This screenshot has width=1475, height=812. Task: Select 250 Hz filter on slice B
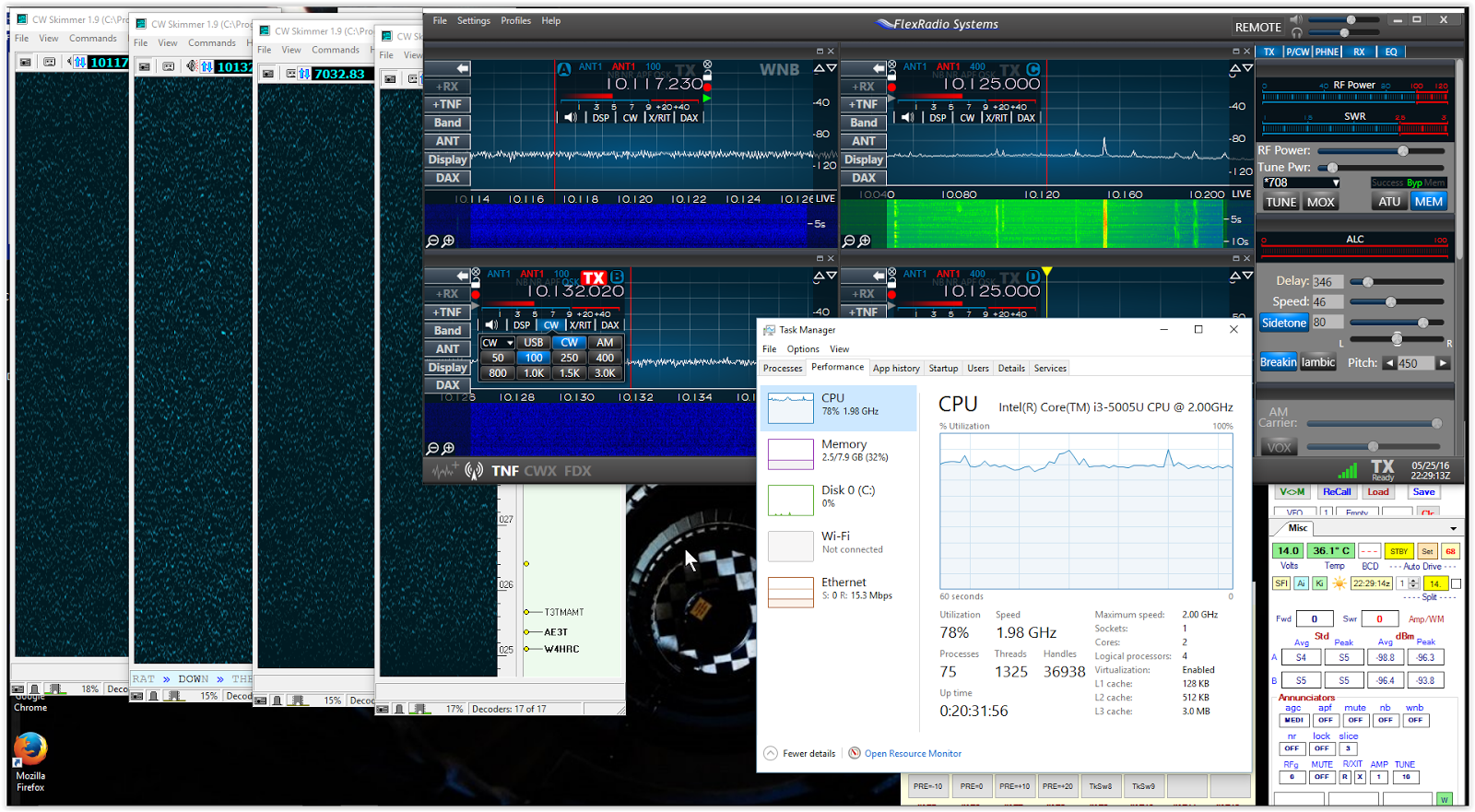[x=570, y=358]
